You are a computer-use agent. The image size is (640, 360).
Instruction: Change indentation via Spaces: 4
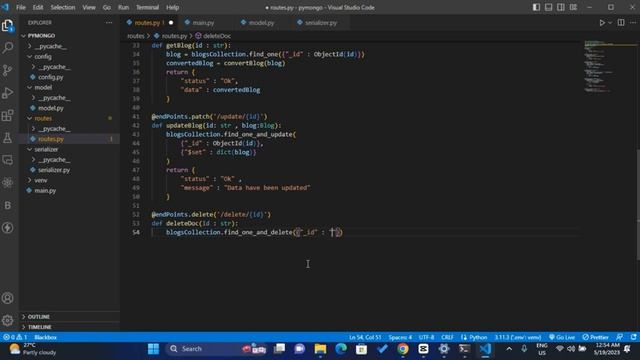coord(400,337)
